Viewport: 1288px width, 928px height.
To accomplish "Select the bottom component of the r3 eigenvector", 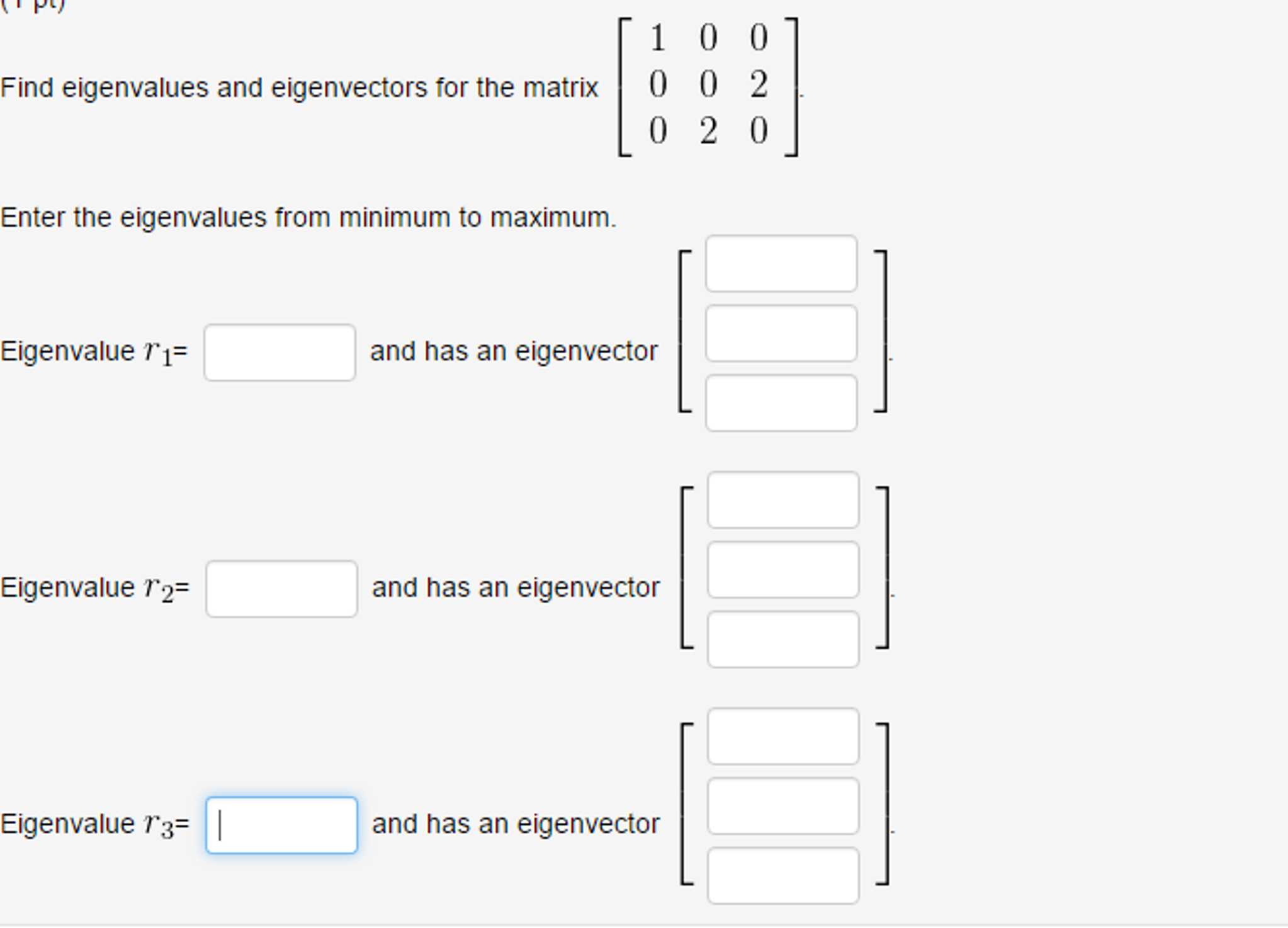I will (784, 875).
